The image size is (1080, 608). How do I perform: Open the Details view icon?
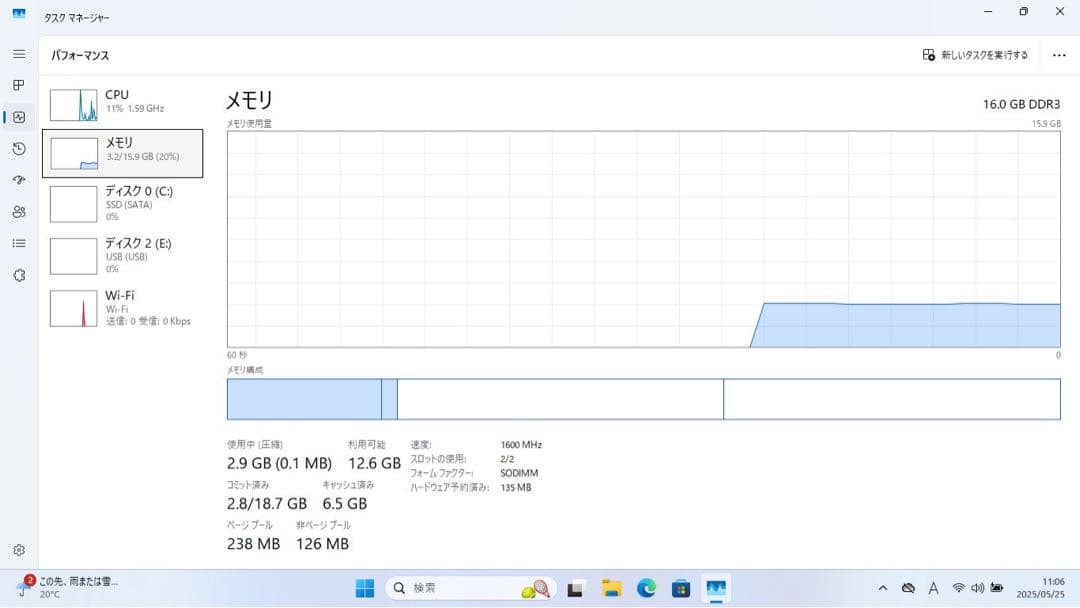[x=17, y=243]
